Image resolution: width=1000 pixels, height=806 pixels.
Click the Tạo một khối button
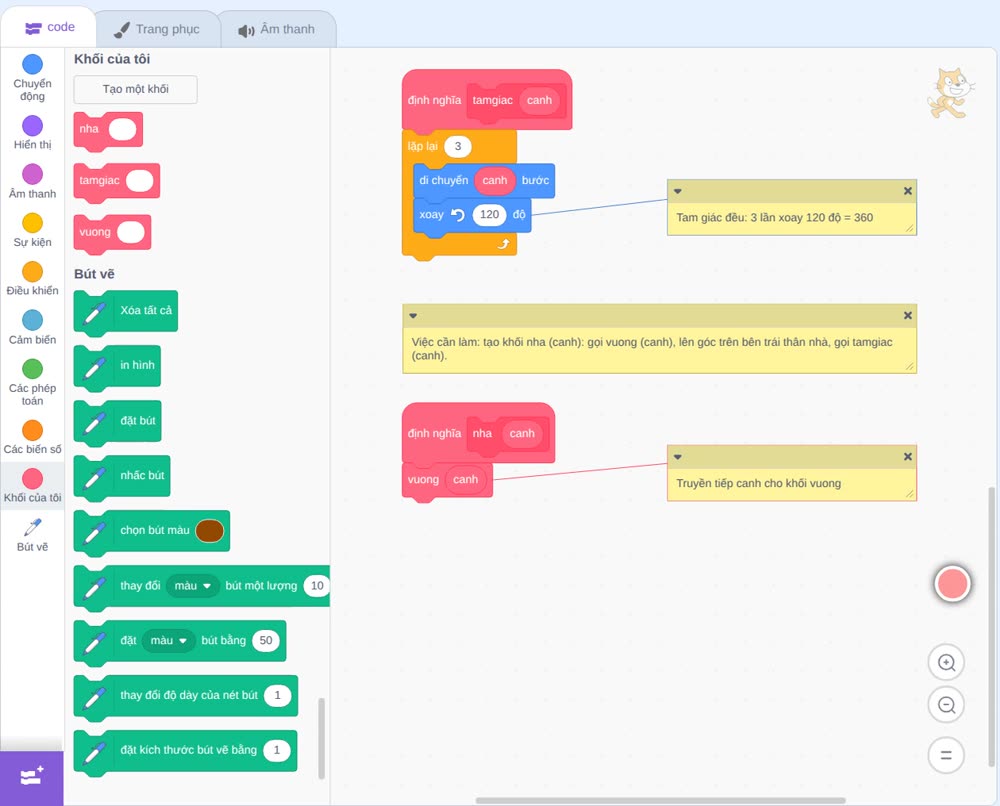tap(136, 89)
